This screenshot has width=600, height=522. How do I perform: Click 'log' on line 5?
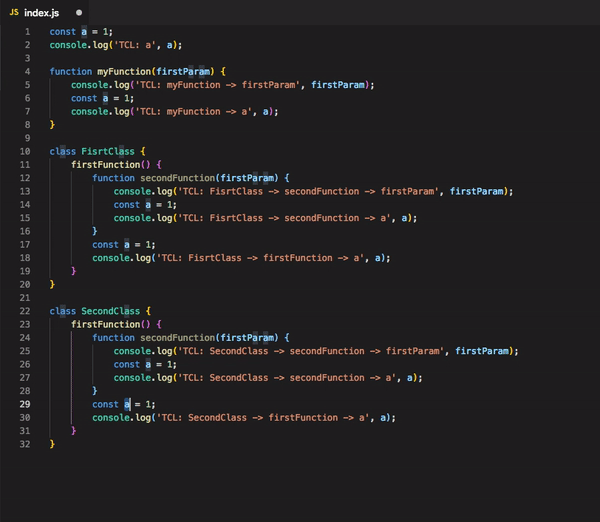coord(122,85)
